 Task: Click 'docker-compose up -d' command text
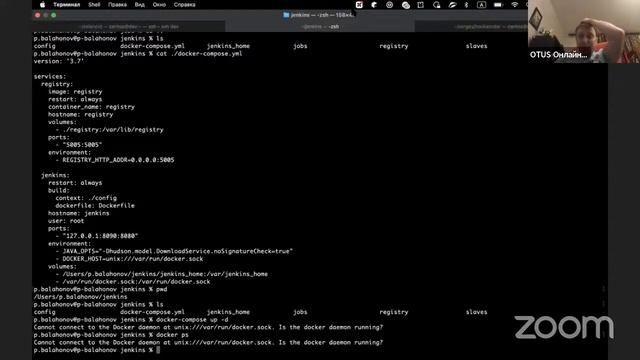click(x=192, y=320)
